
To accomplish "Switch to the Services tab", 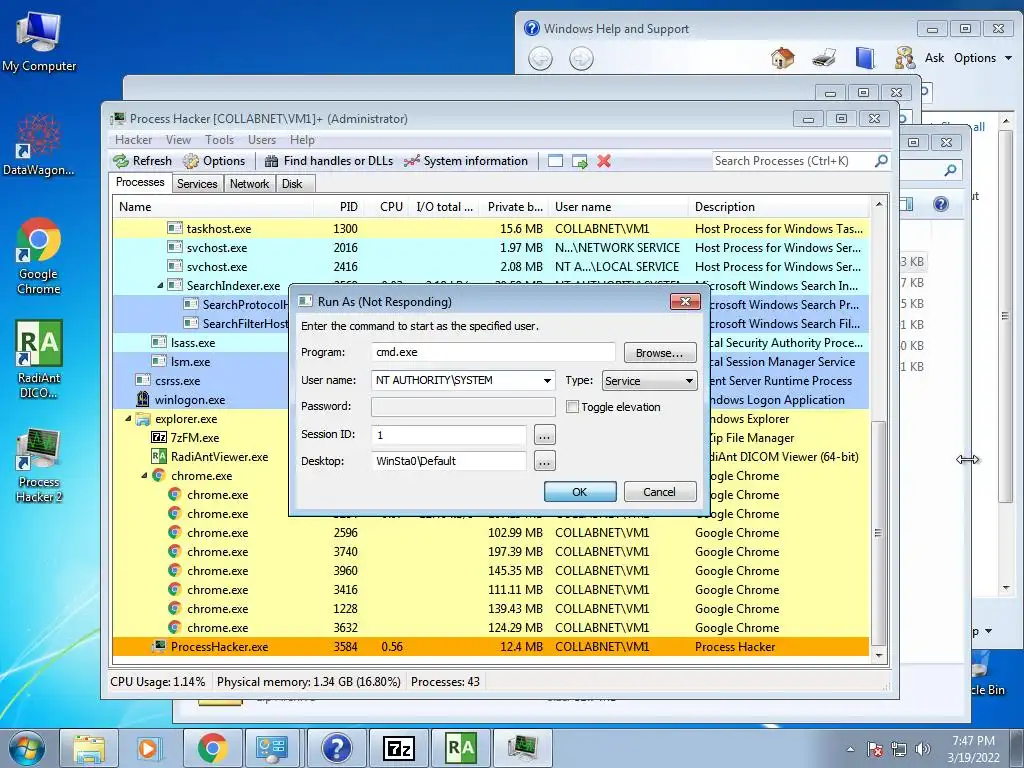I will click(x=197, y=184).
